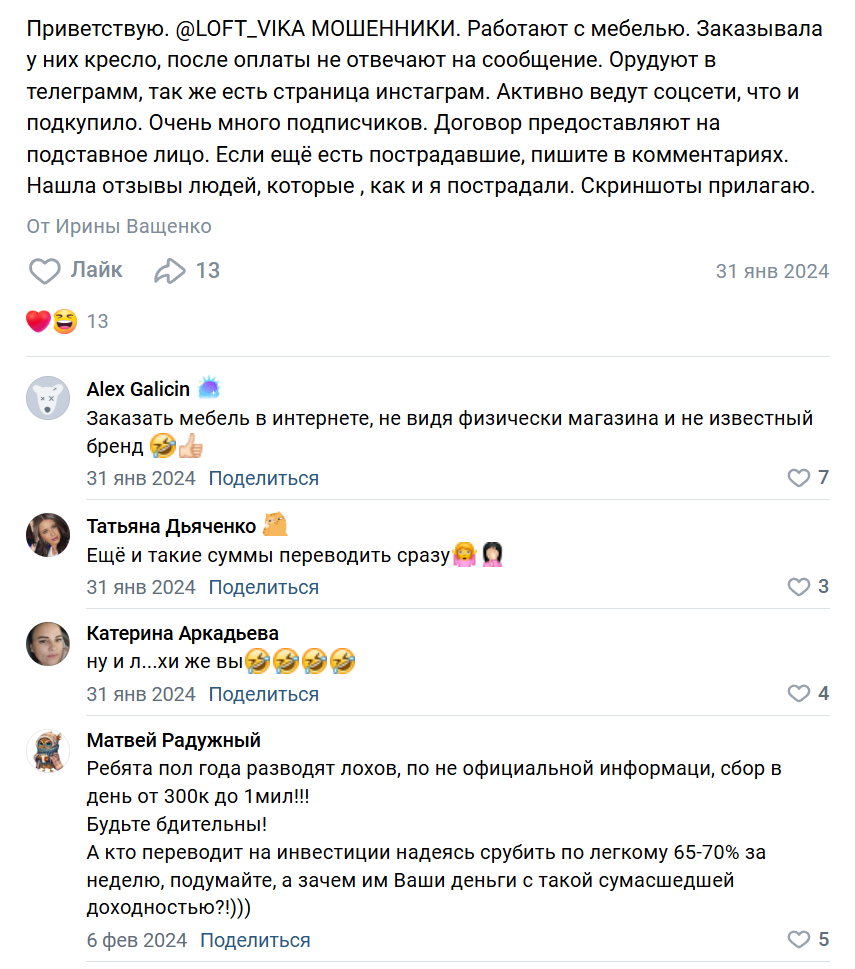Like Alex Galicin's comment
855x969 pixels.
click(x=798, y=478)
